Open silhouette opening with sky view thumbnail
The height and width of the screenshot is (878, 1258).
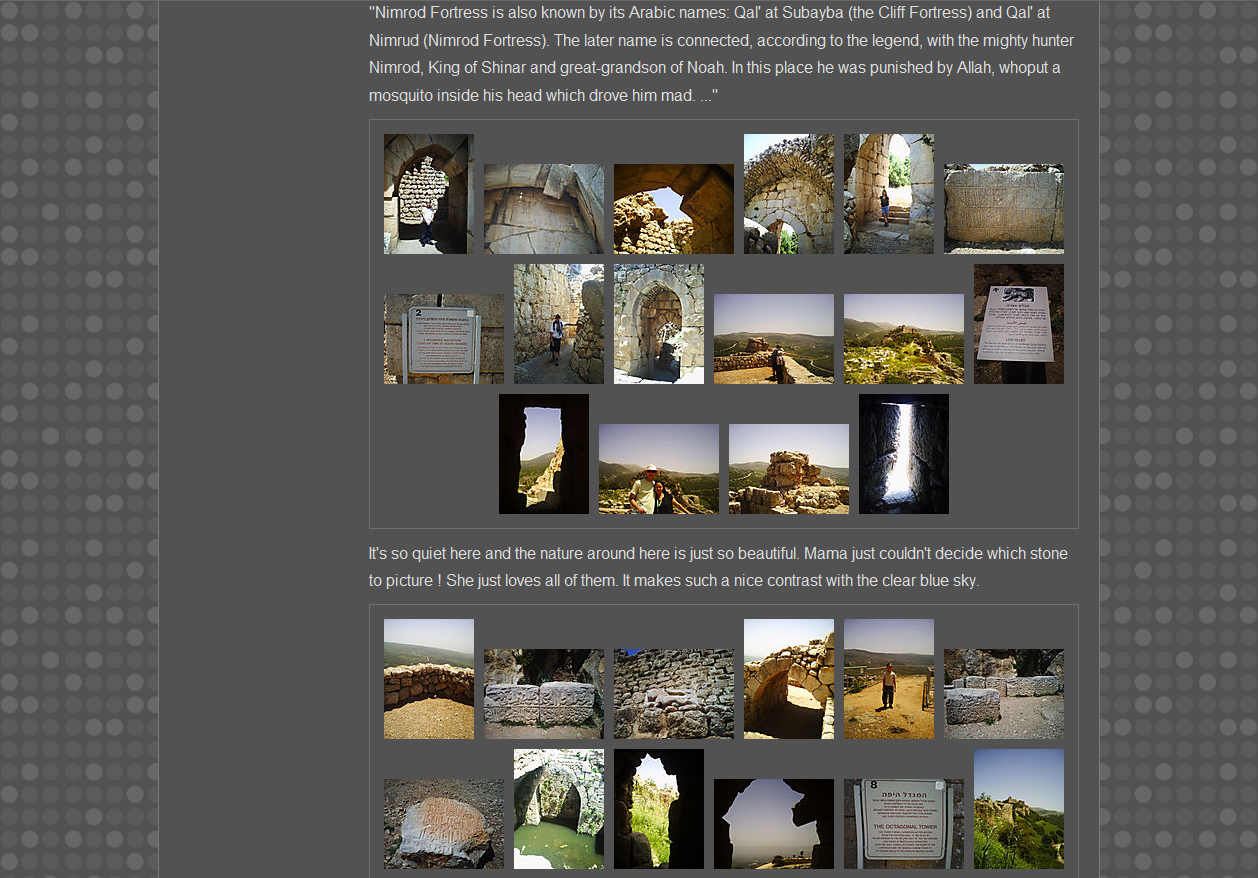(773, 823)
